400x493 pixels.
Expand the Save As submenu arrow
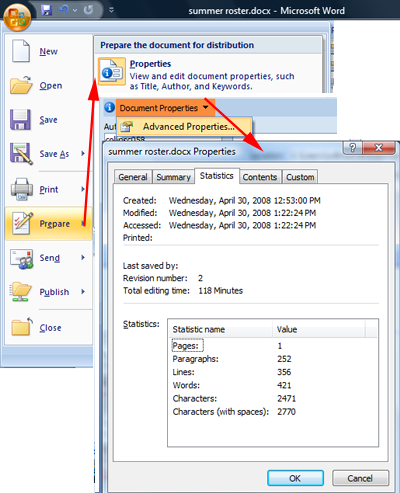[x=83, y=153]
